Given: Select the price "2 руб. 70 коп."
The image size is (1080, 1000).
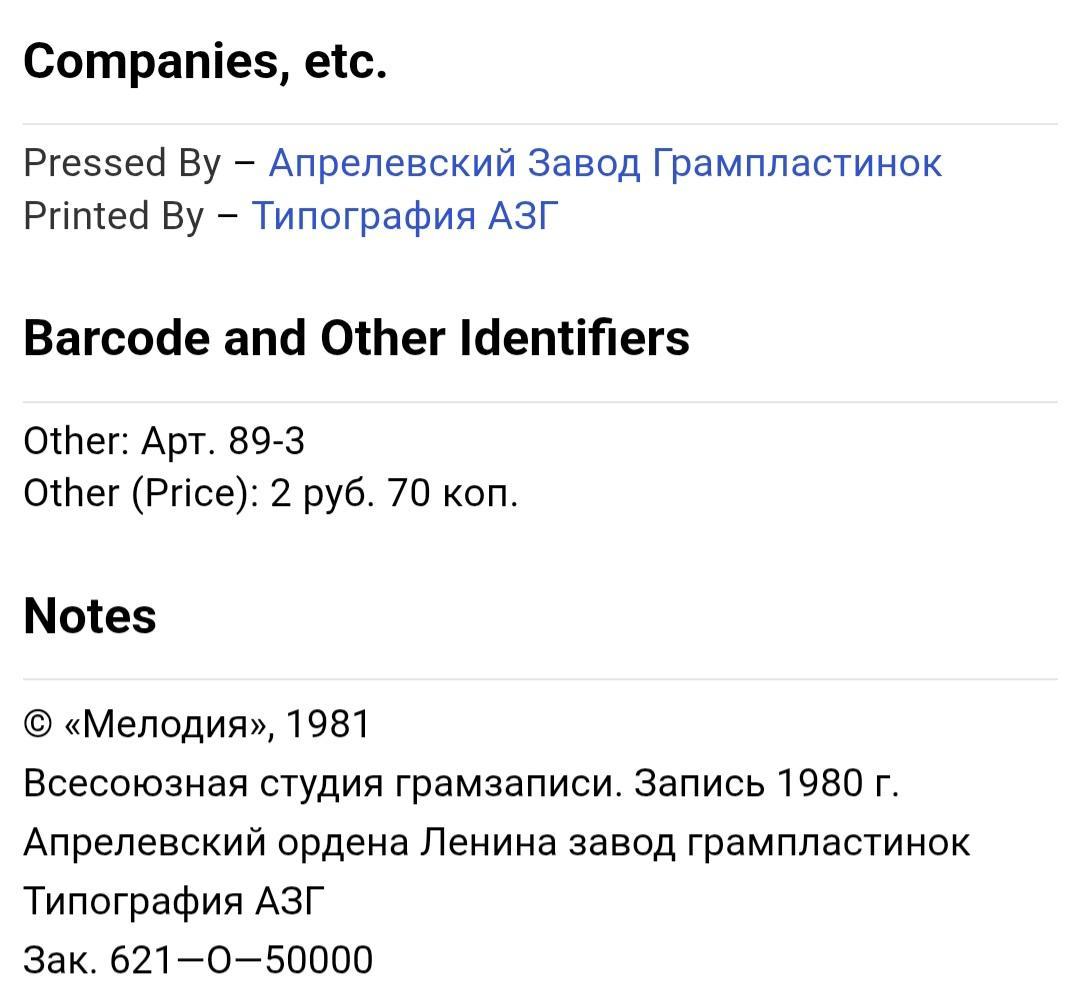Looking at the screenshot, I should pyautogui.click(x=394, y=494).
